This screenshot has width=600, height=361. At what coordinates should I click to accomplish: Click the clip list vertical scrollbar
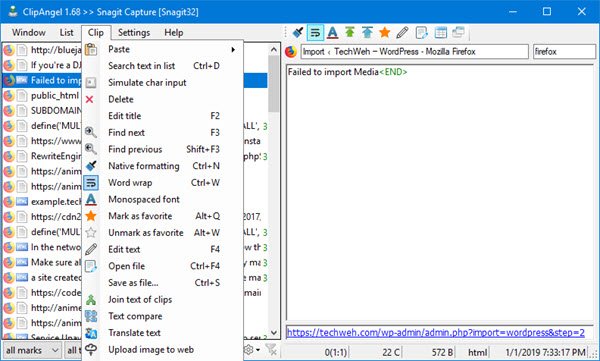274,191
